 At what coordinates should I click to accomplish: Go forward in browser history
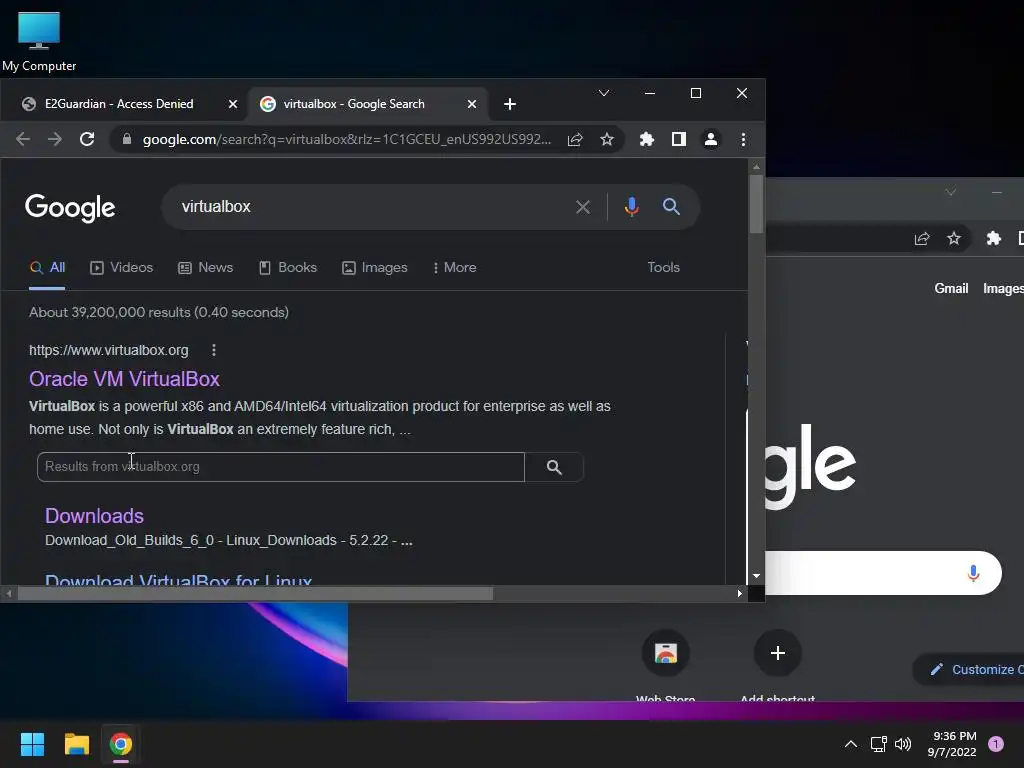coord(55,139)
